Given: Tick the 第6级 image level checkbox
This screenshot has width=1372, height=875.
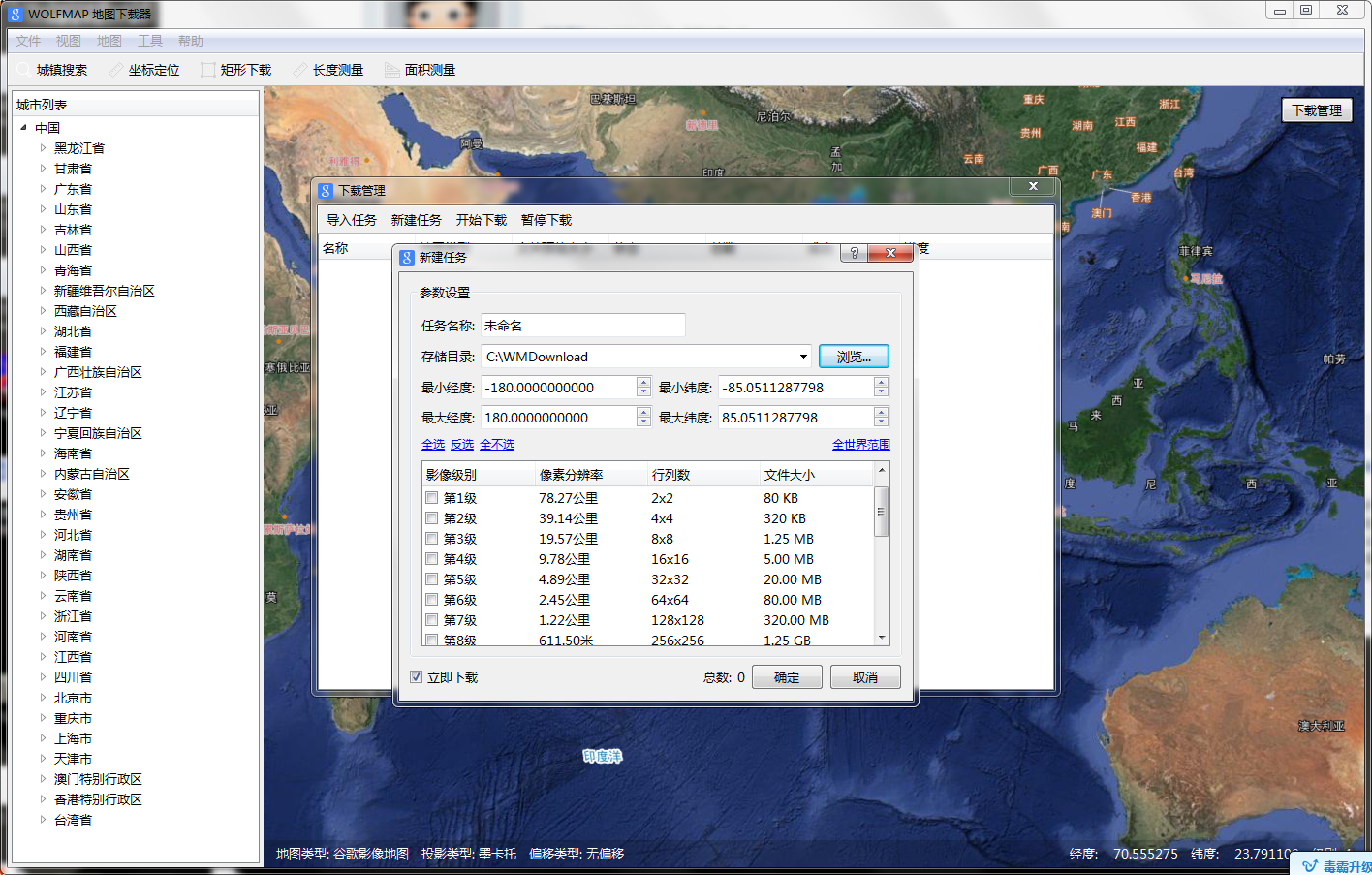Looking at the screenshot, I should click(432, 600).
